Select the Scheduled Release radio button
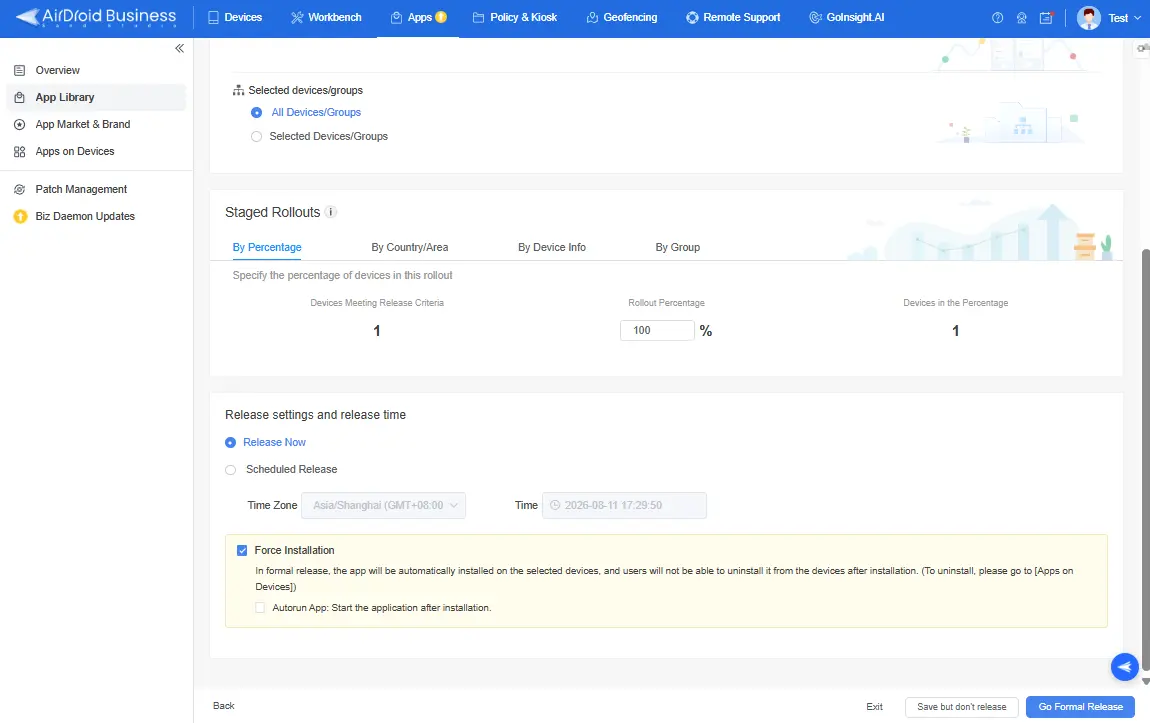Viewport: 1150px width, 723px height. pos(230,470)
